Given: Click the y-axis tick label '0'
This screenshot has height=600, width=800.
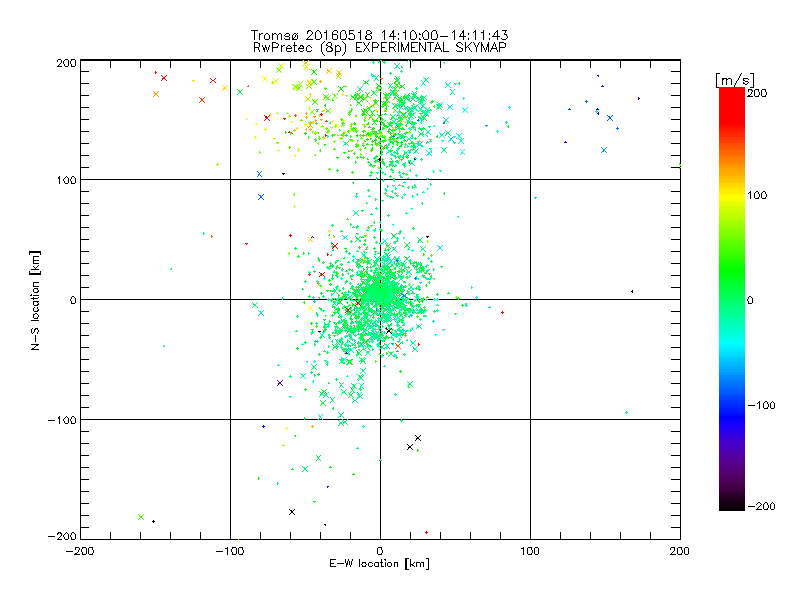Looking at the screenshot, I should coord(73,300).
